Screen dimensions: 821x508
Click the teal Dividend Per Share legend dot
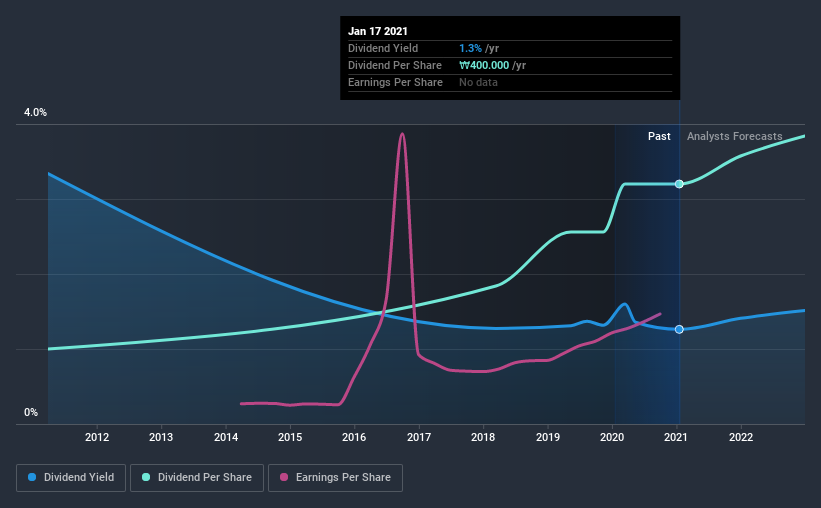coord(146,477)
